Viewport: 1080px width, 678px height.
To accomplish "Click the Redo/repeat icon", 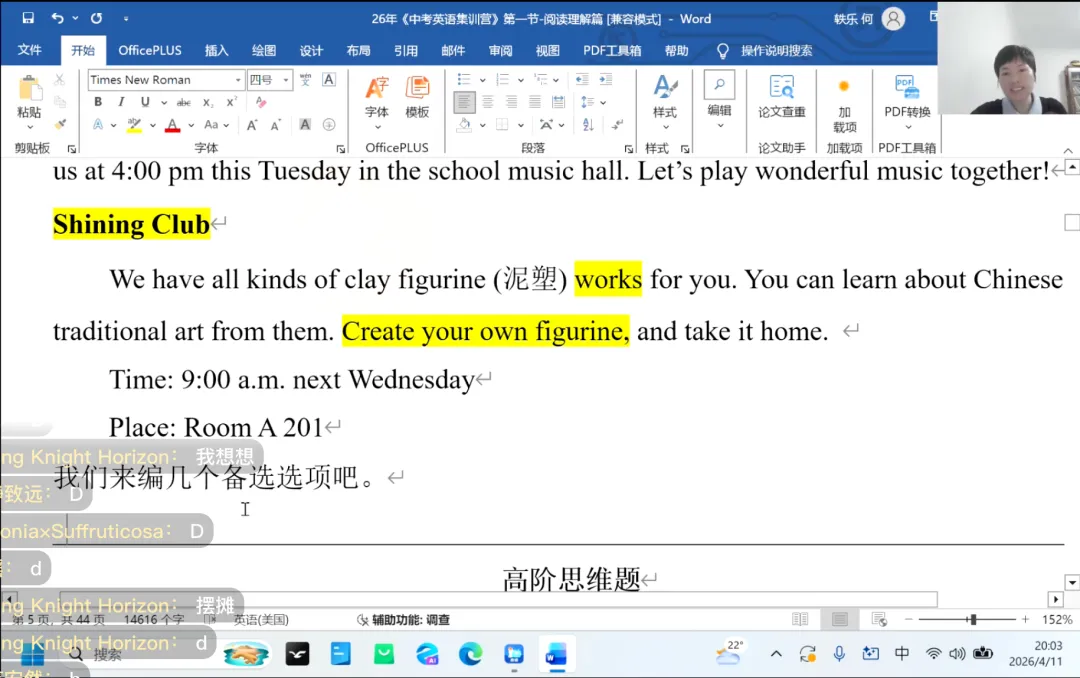I will click(96, 18).
